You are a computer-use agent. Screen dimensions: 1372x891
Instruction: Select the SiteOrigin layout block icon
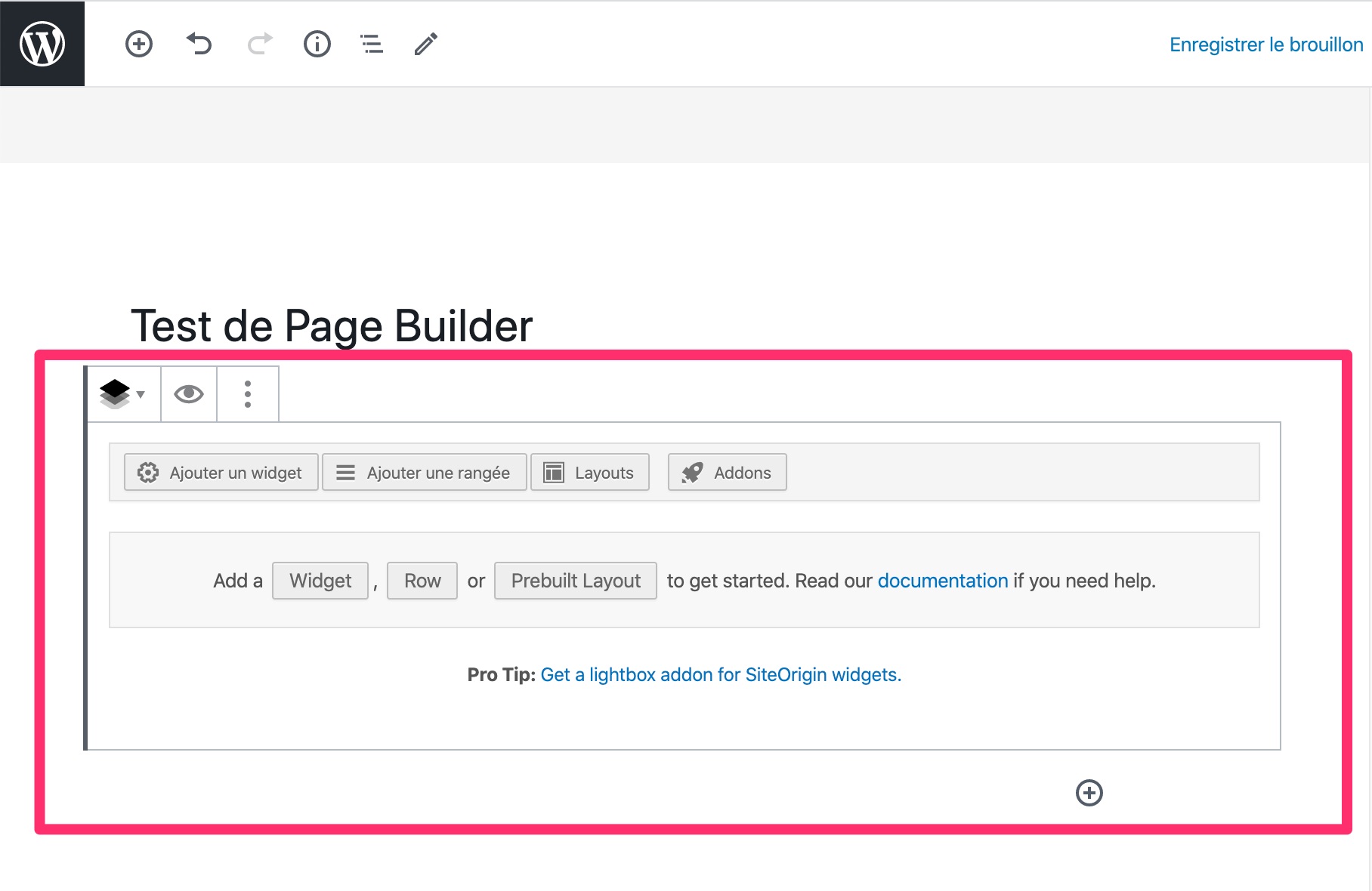click(x=115, y=393)
